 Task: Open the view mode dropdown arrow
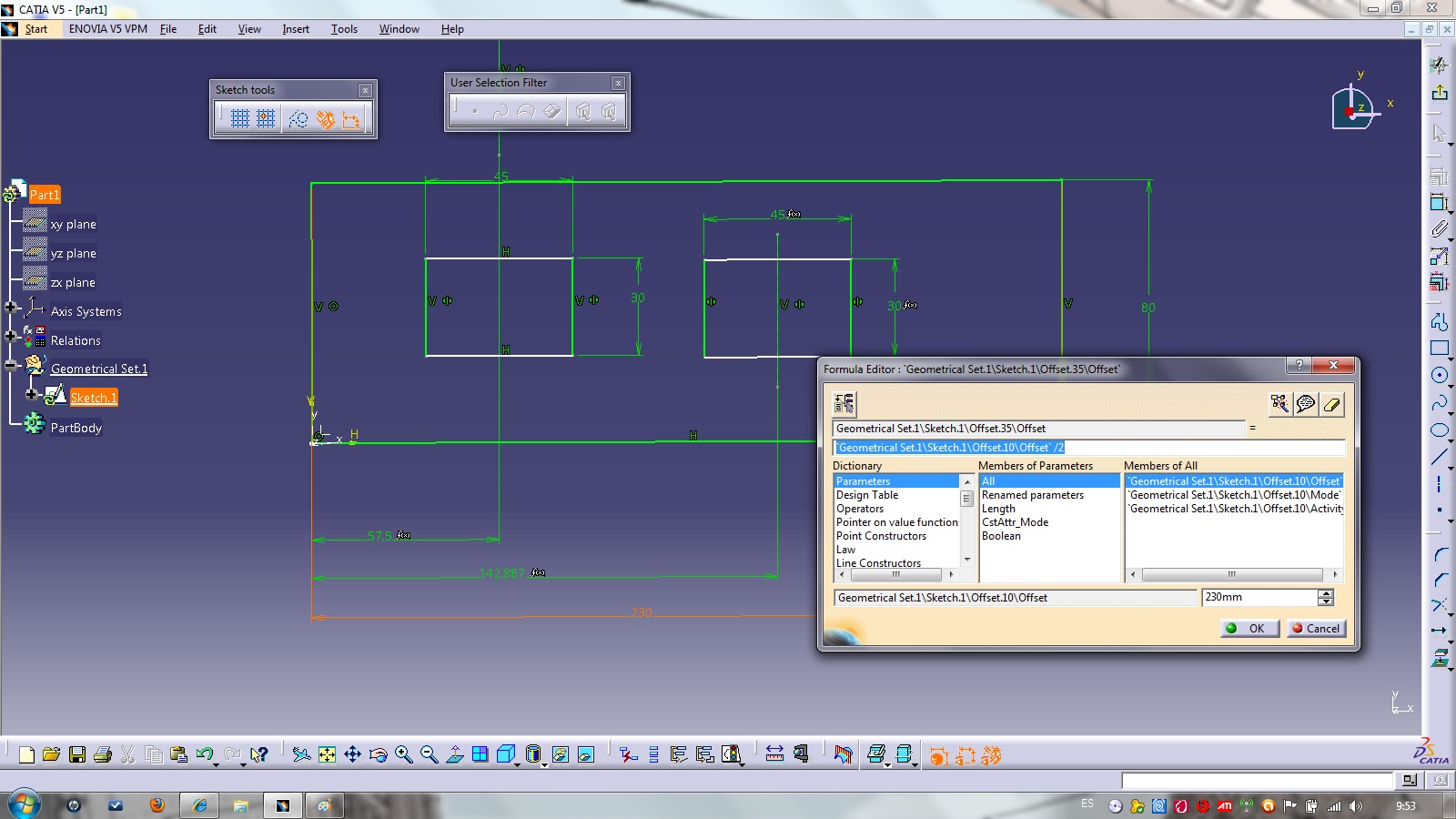(544, 763)
